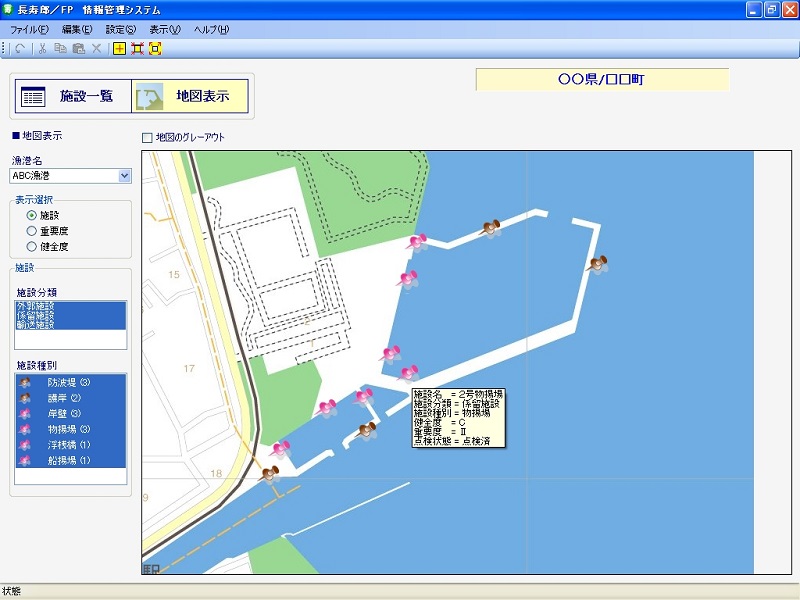Select 浮桟橋 (1) in the 施設種別 list
This screenshot has width=800, height=600.
[70, 445]
